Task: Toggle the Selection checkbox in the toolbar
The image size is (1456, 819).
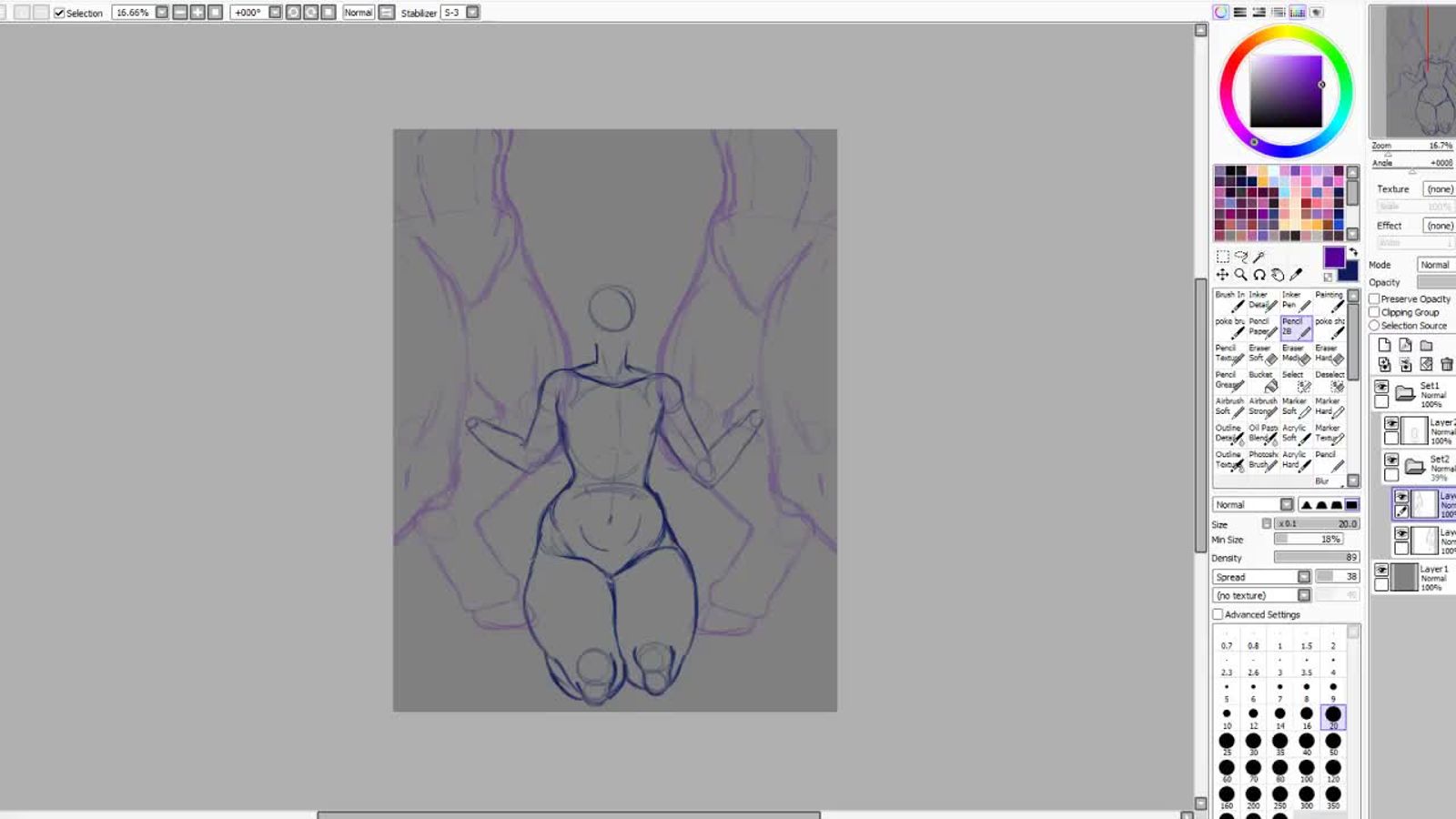Action: [x=59, y=13]
